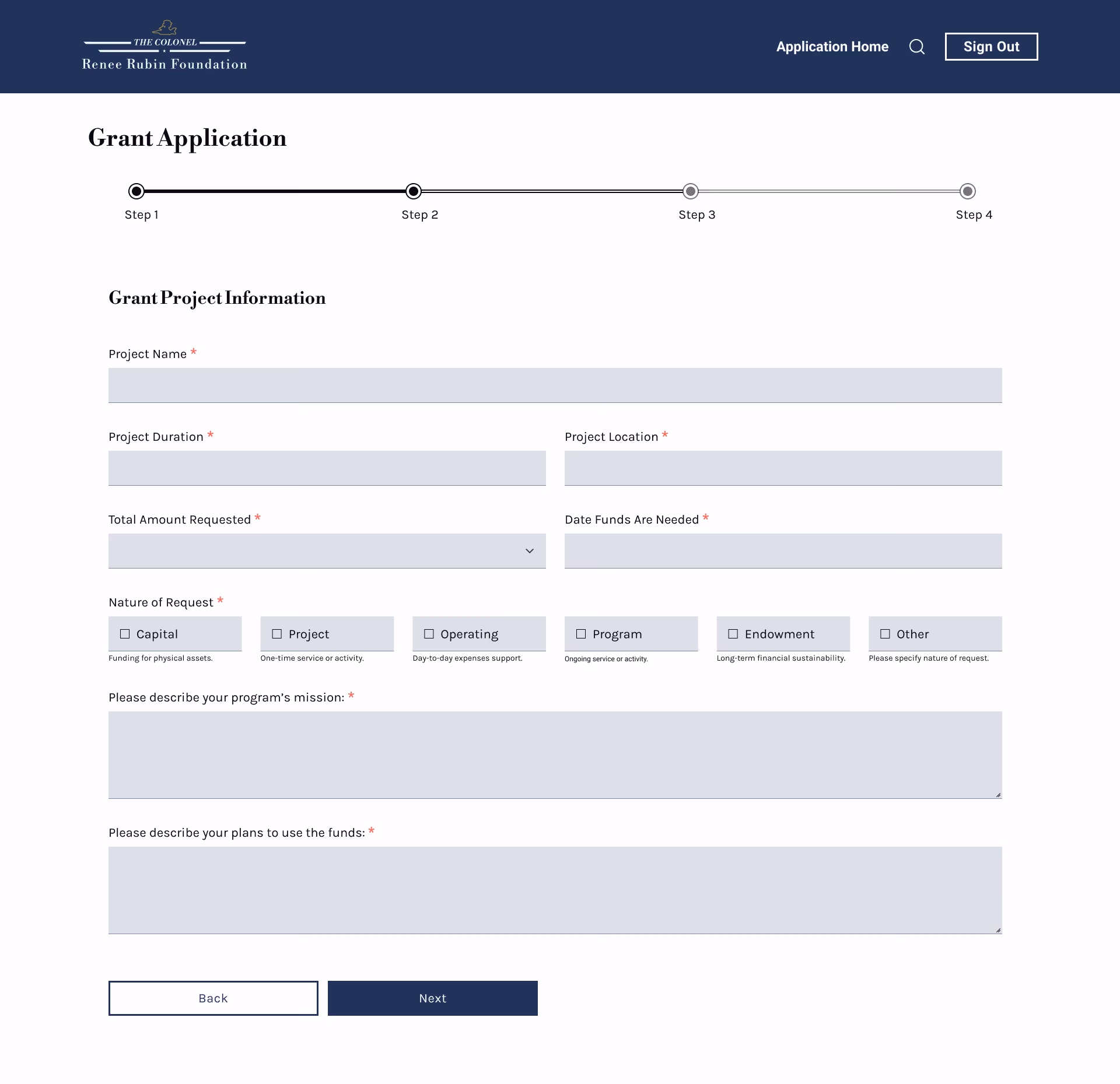Click the resize grip of the mission text area
The width and height of the screenshot is (1120, 1084).
coord(998,795)
